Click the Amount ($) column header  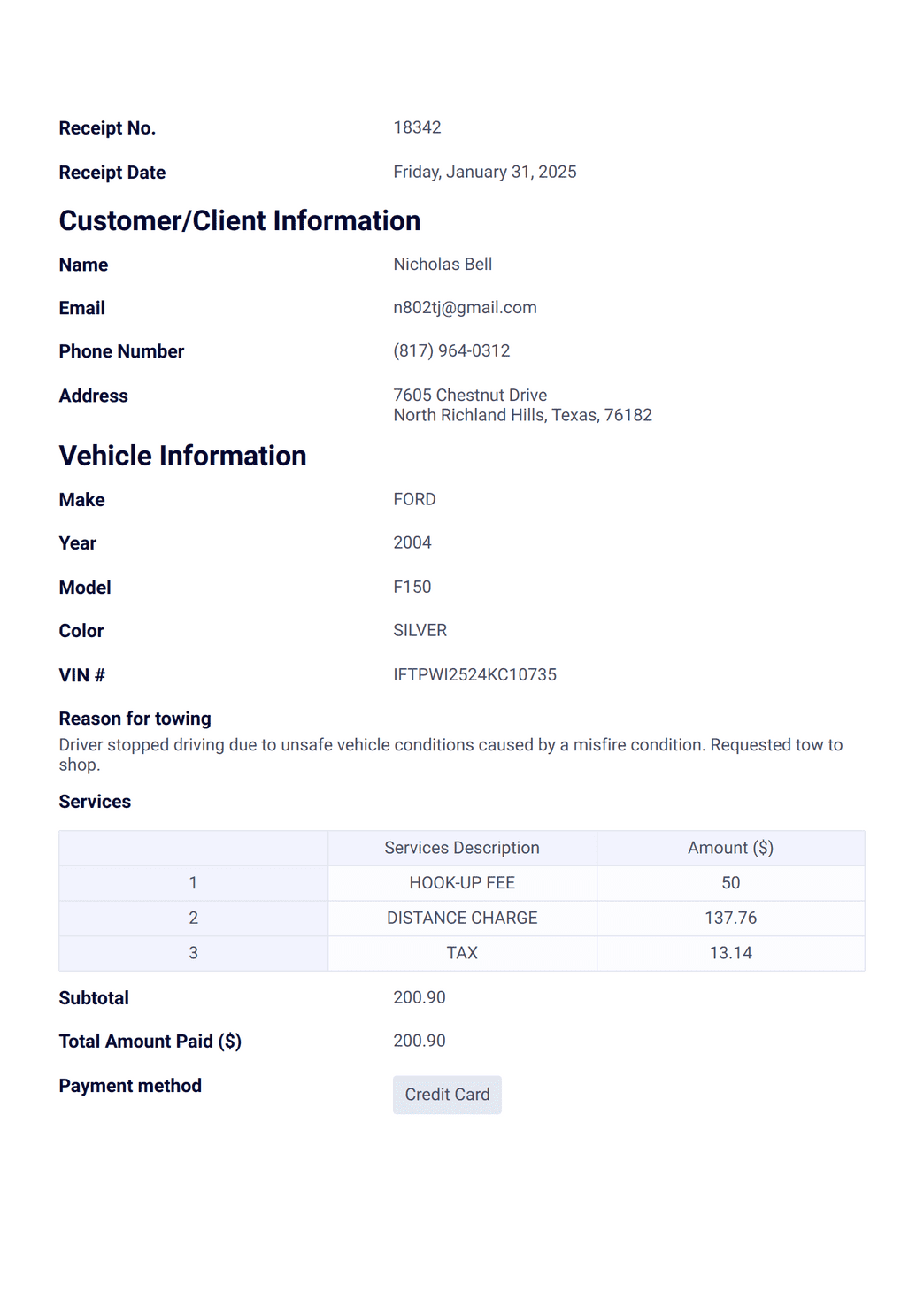tap(731, 848)
